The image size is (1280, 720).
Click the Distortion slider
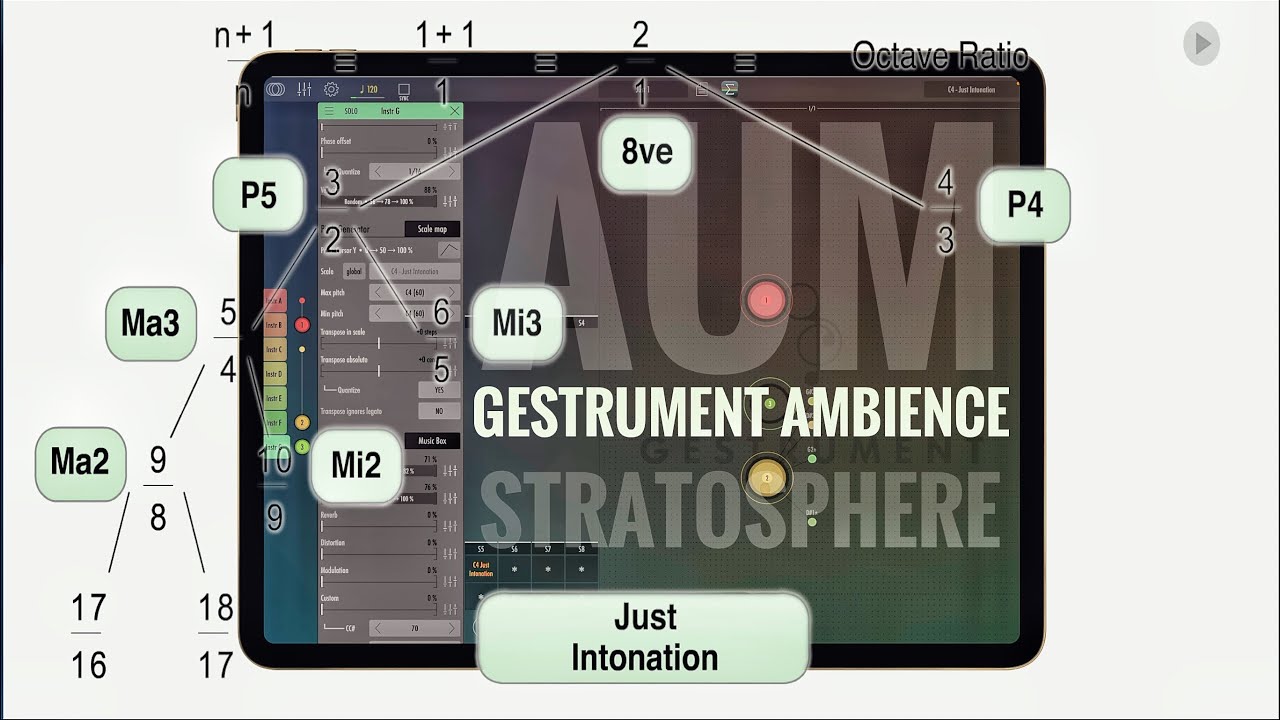pyautogui.click(x=379, y=554)
